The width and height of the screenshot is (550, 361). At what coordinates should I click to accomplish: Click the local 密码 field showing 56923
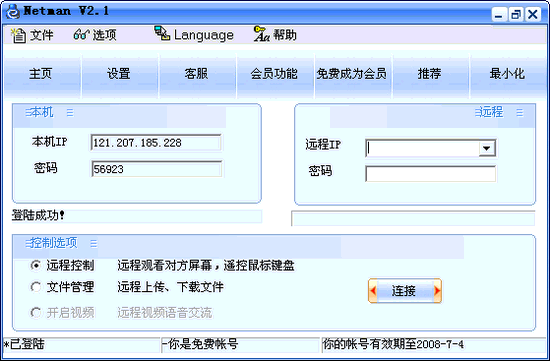click(x=156, y=169)
